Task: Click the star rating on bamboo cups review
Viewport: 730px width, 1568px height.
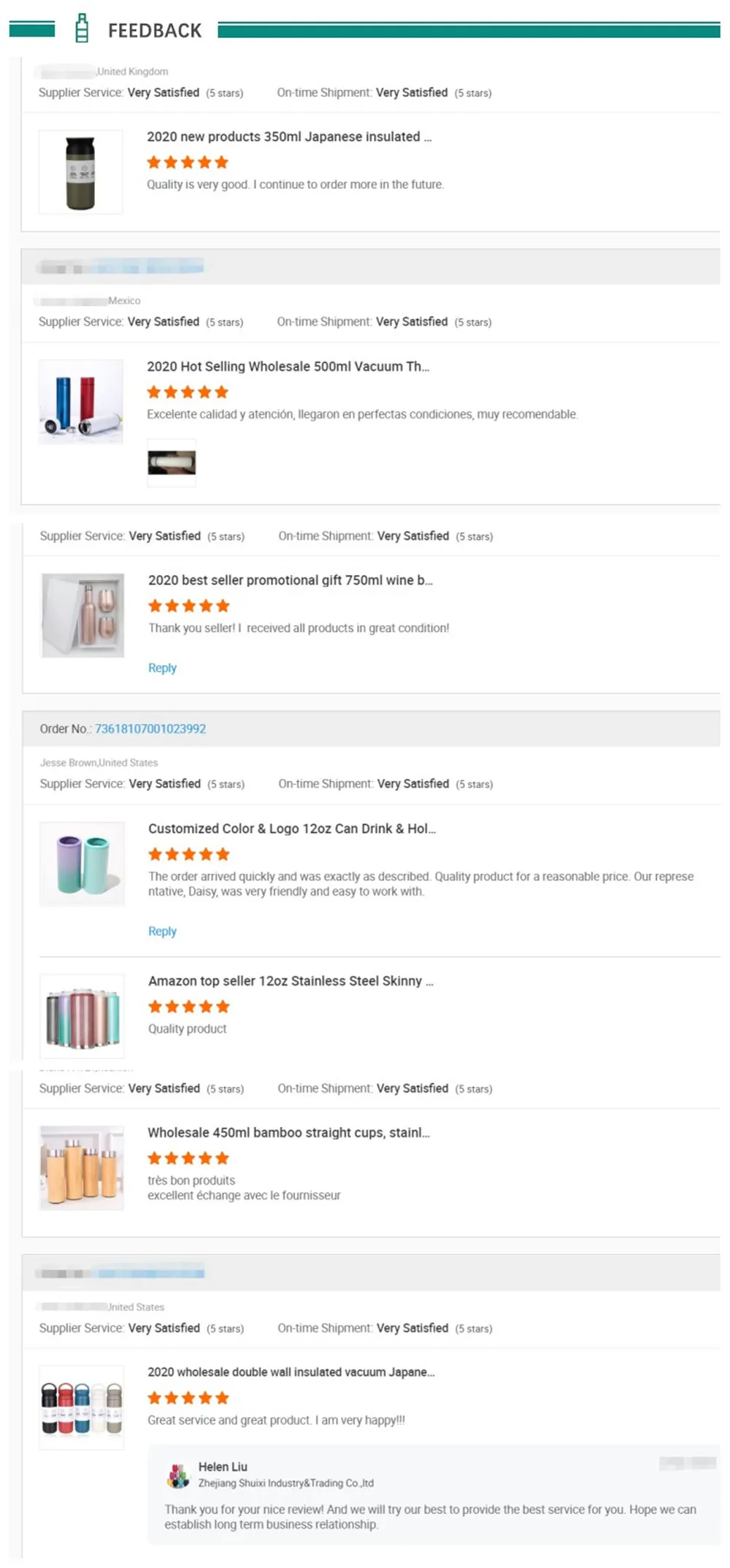Action: (188, 1158)
